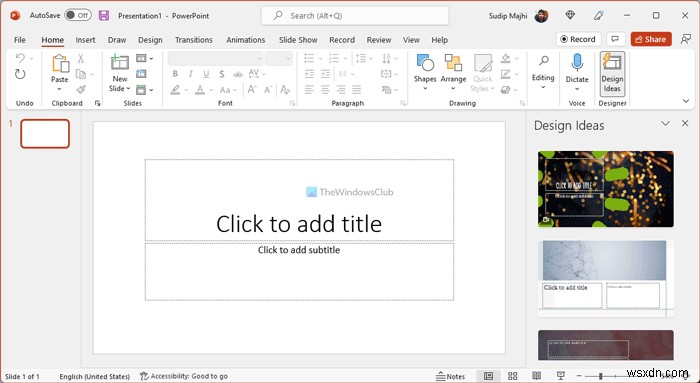
Task: Click the Cut scissors icon
Action: 81,58
